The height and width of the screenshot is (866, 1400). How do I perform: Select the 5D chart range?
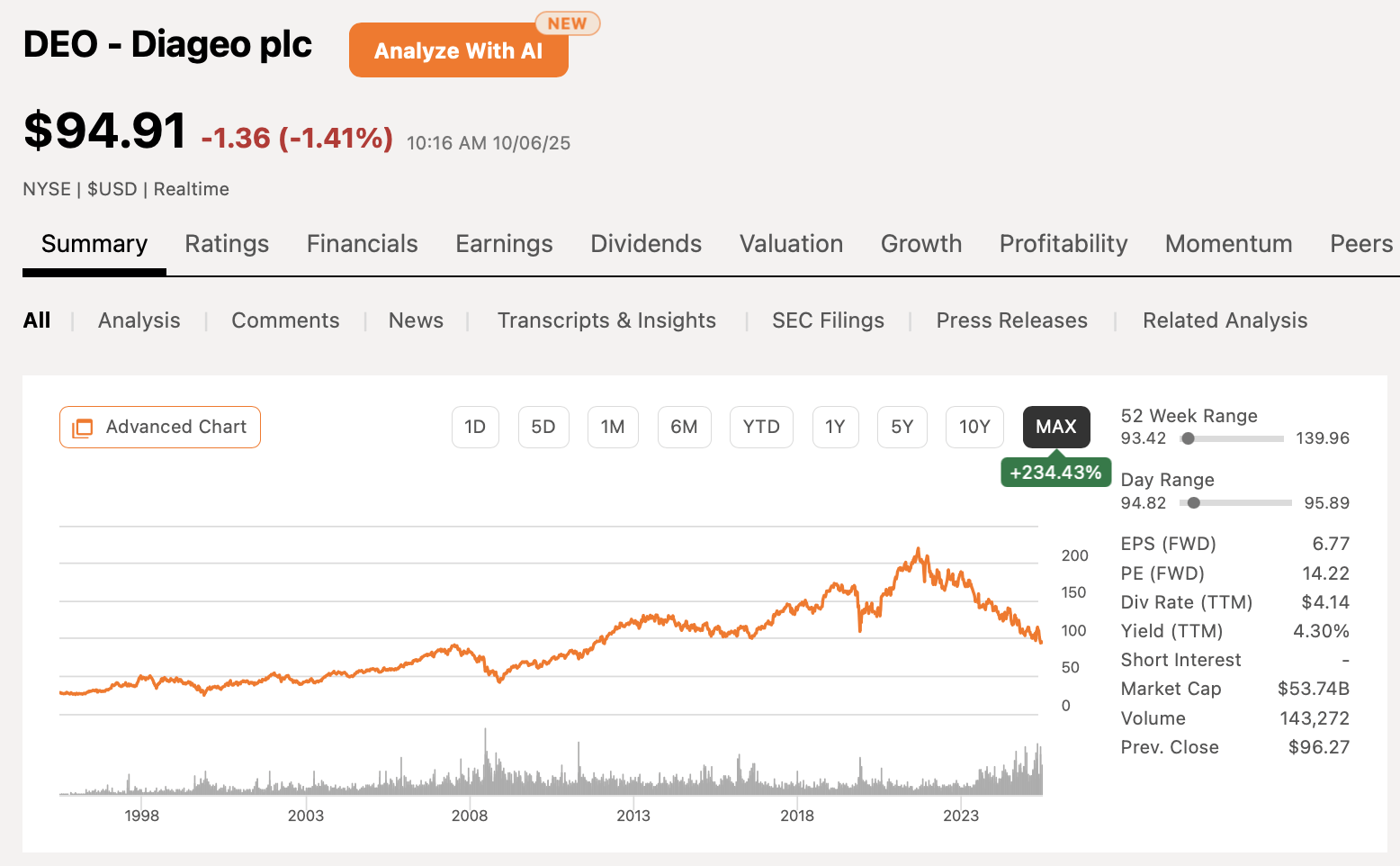[543, 427]
